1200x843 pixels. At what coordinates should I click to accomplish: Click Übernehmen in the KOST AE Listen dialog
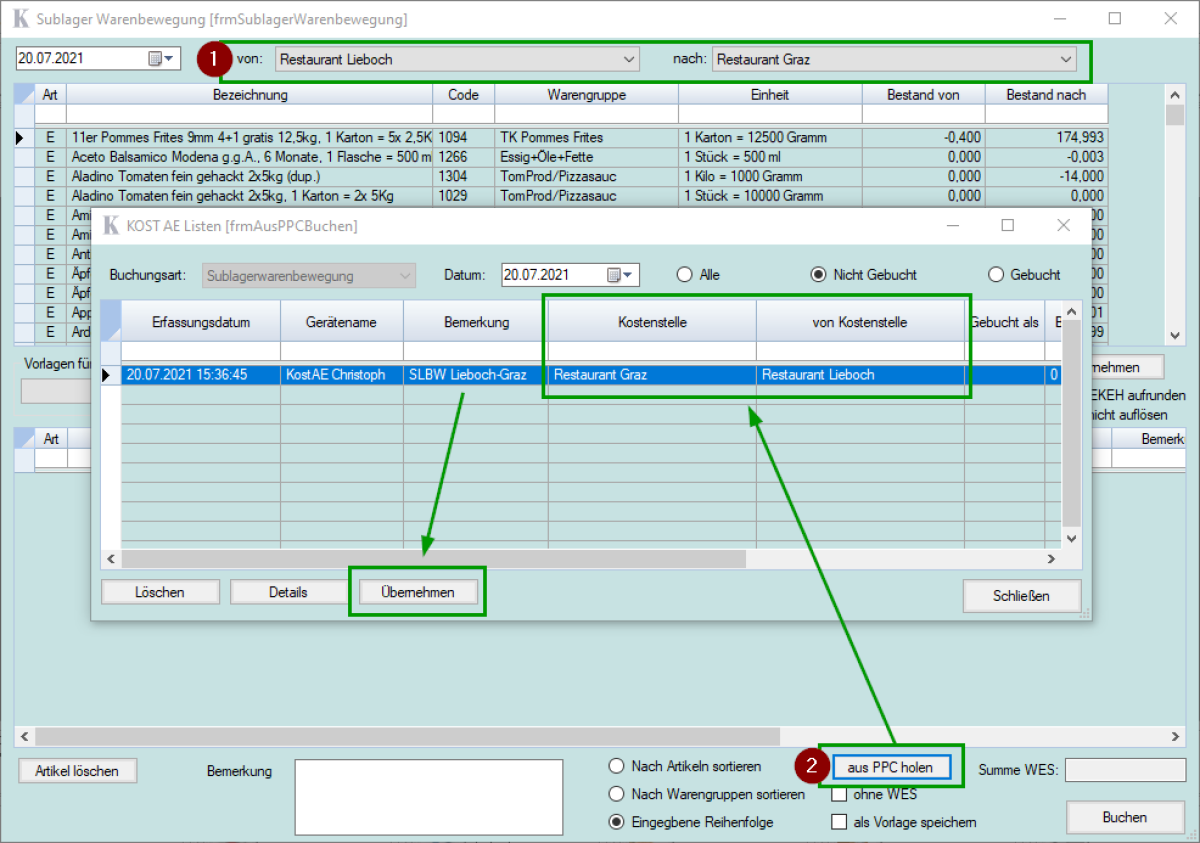point(418,592)
